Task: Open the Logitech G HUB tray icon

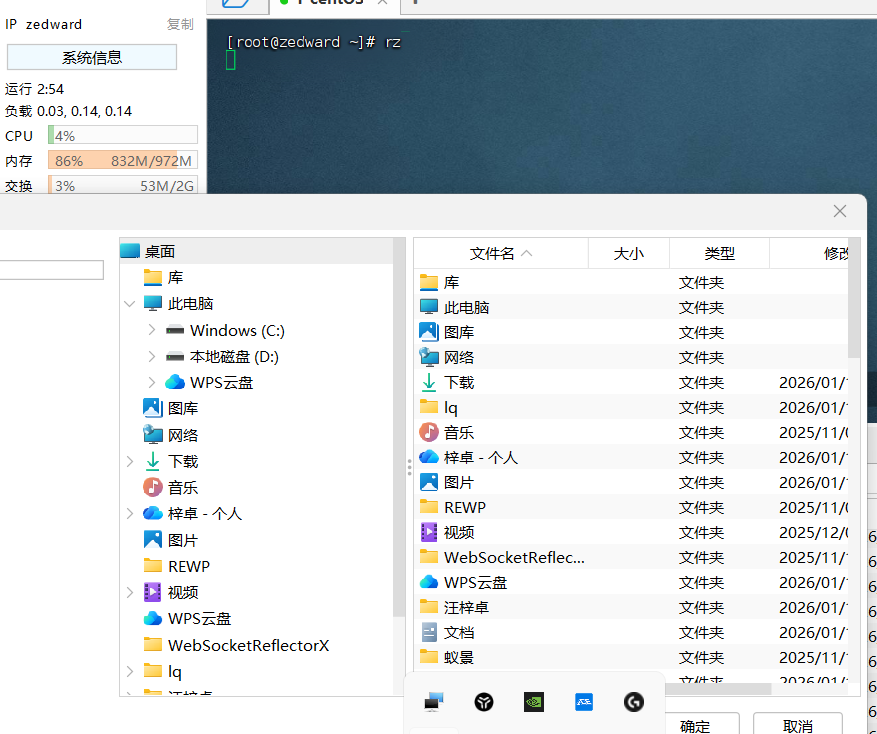Action: (633, 702)
